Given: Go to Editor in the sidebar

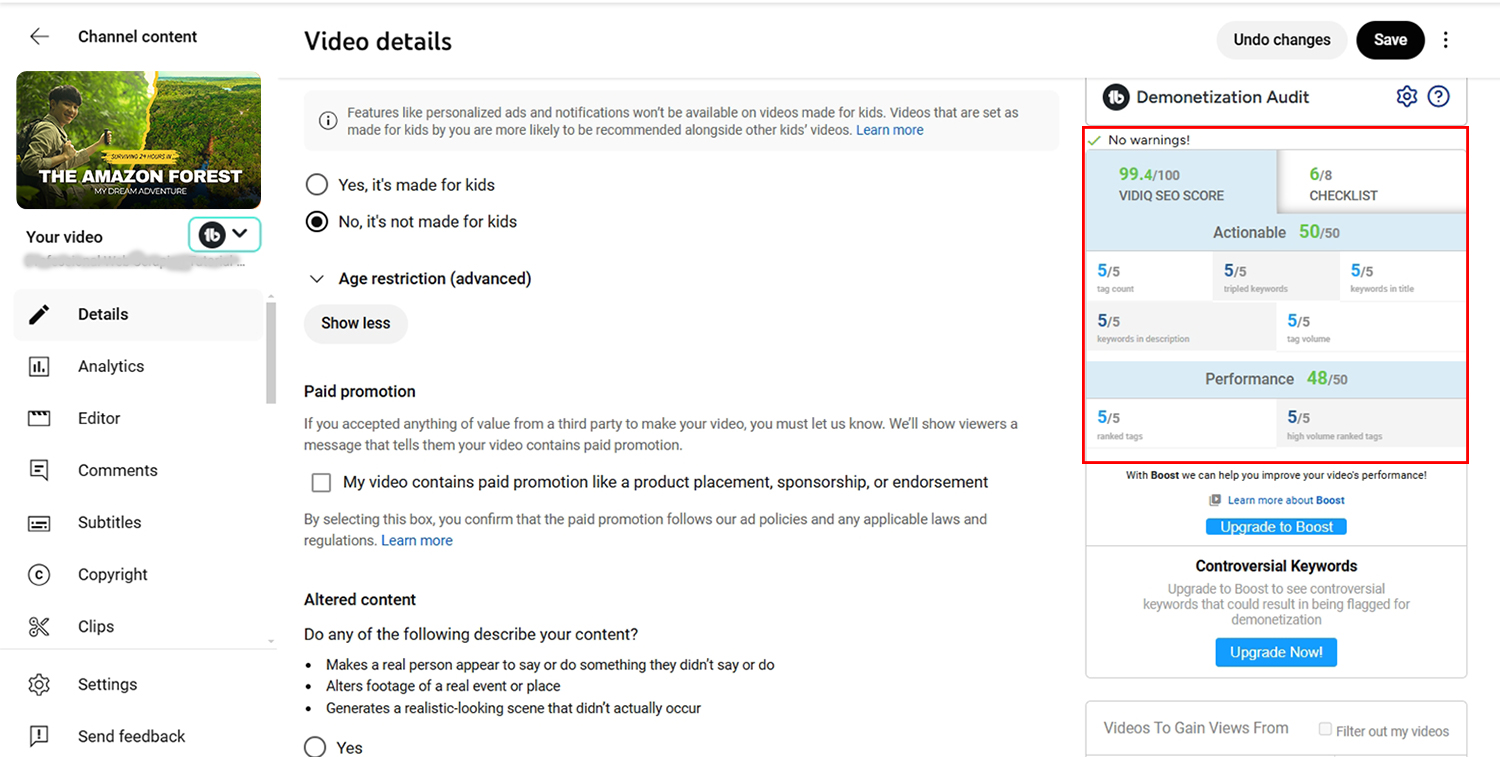Looking at the screenshot, I should click(139, 418).
